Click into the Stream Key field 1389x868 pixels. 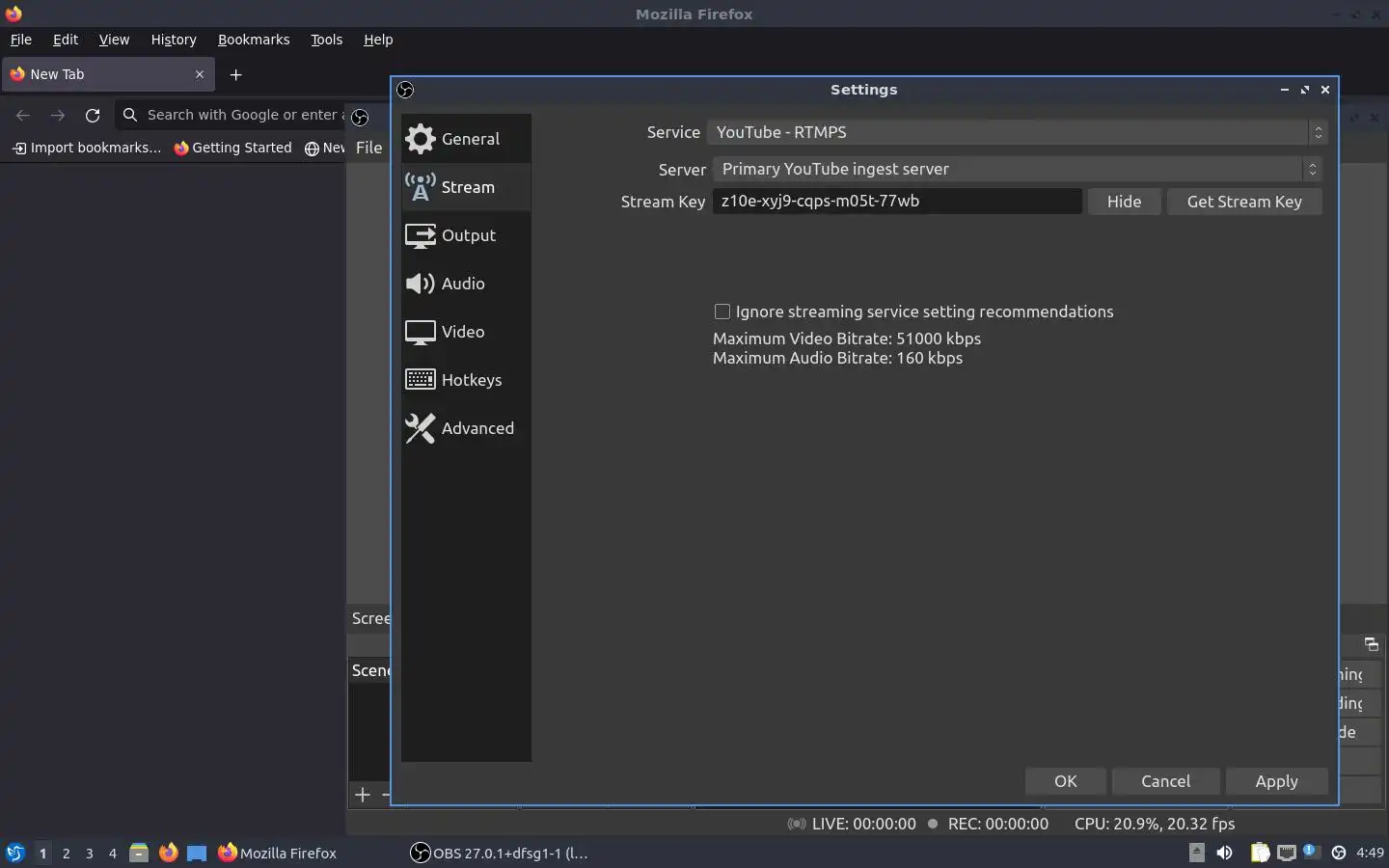click(897, 201)
